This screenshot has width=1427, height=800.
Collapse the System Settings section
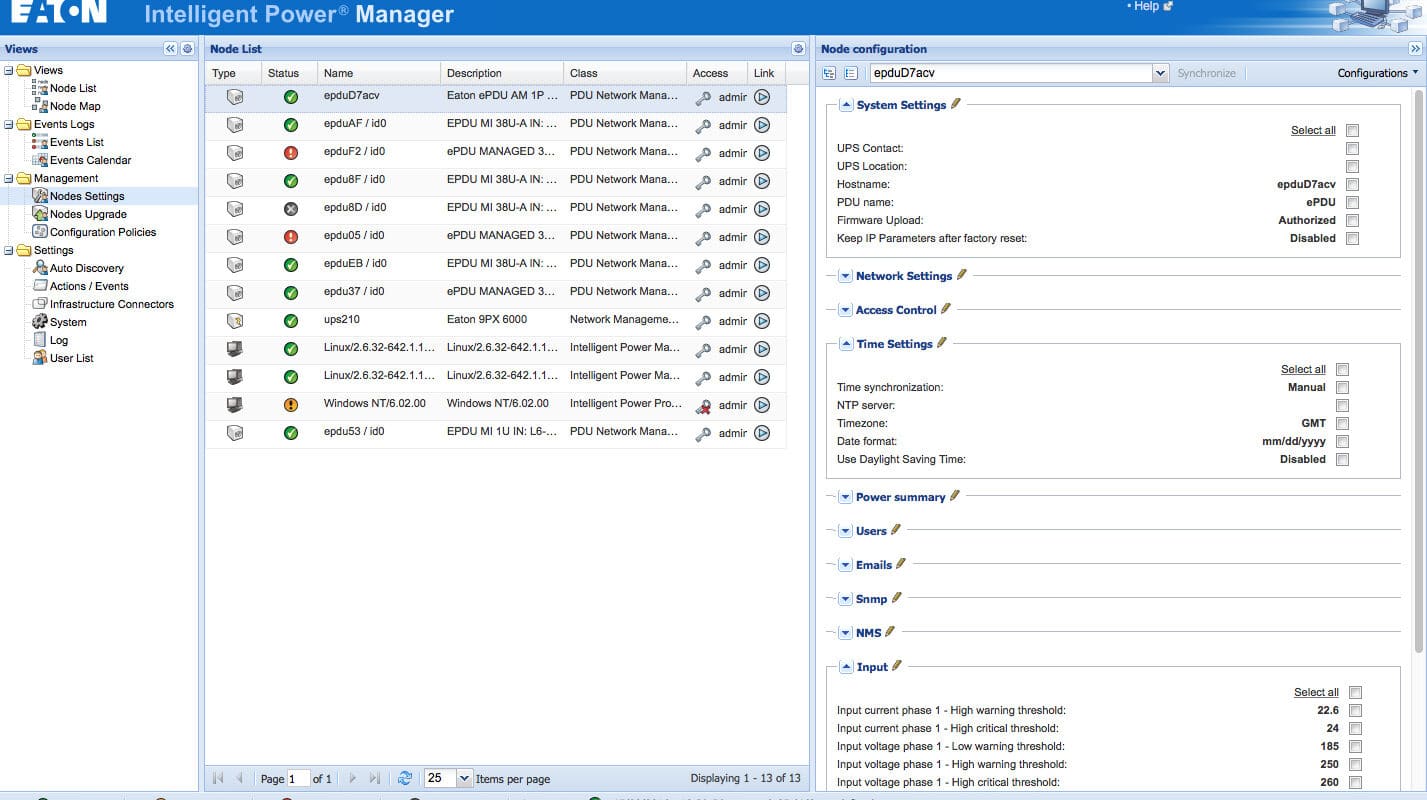846,105
